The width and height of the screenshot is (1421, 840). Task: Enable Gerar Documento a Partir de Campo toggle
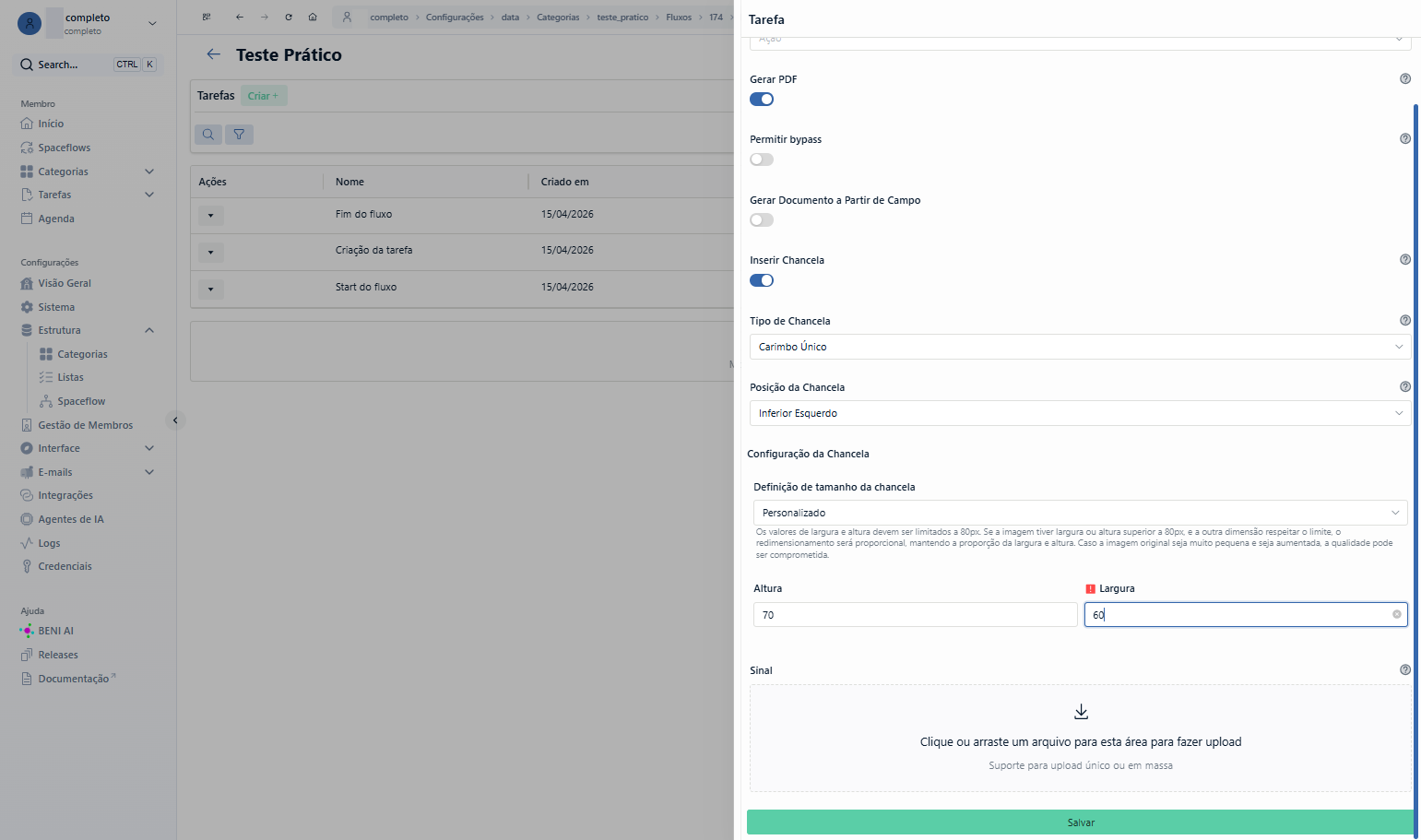[x=762, y=219]
